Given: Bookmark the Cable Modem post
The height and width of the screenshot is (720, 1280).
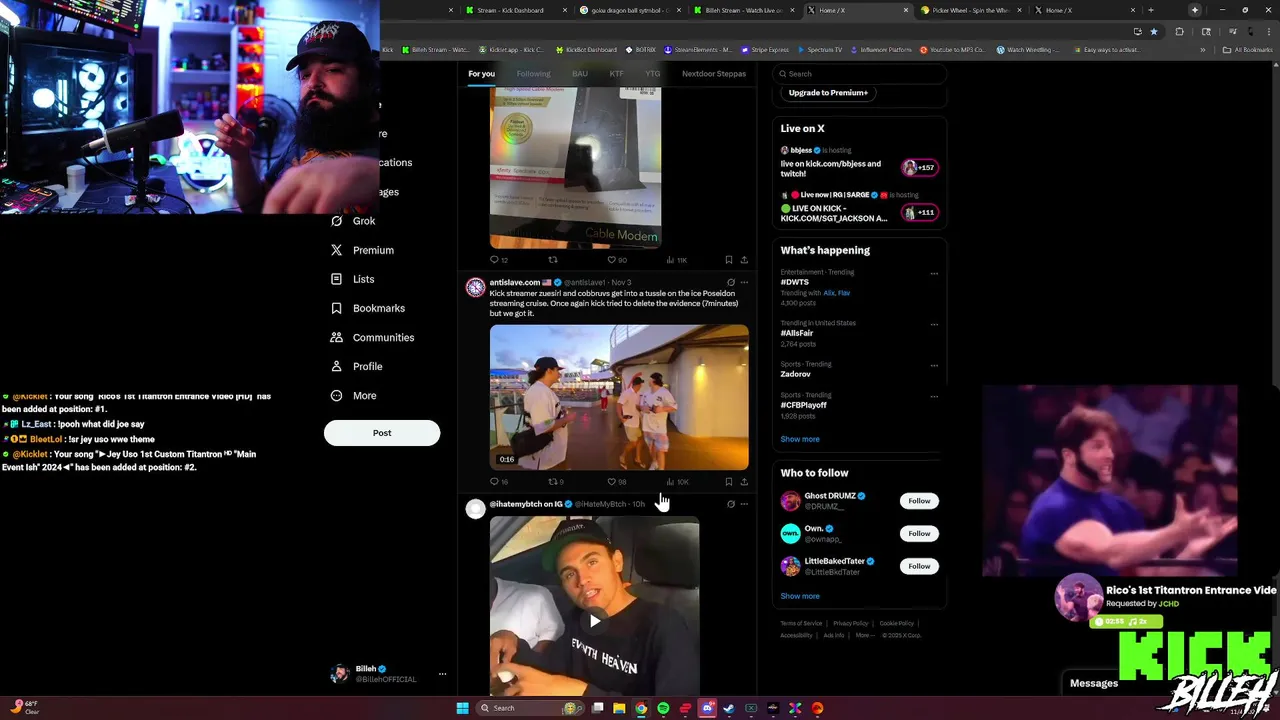Looking at the screenshot, I should click(728, 260).
